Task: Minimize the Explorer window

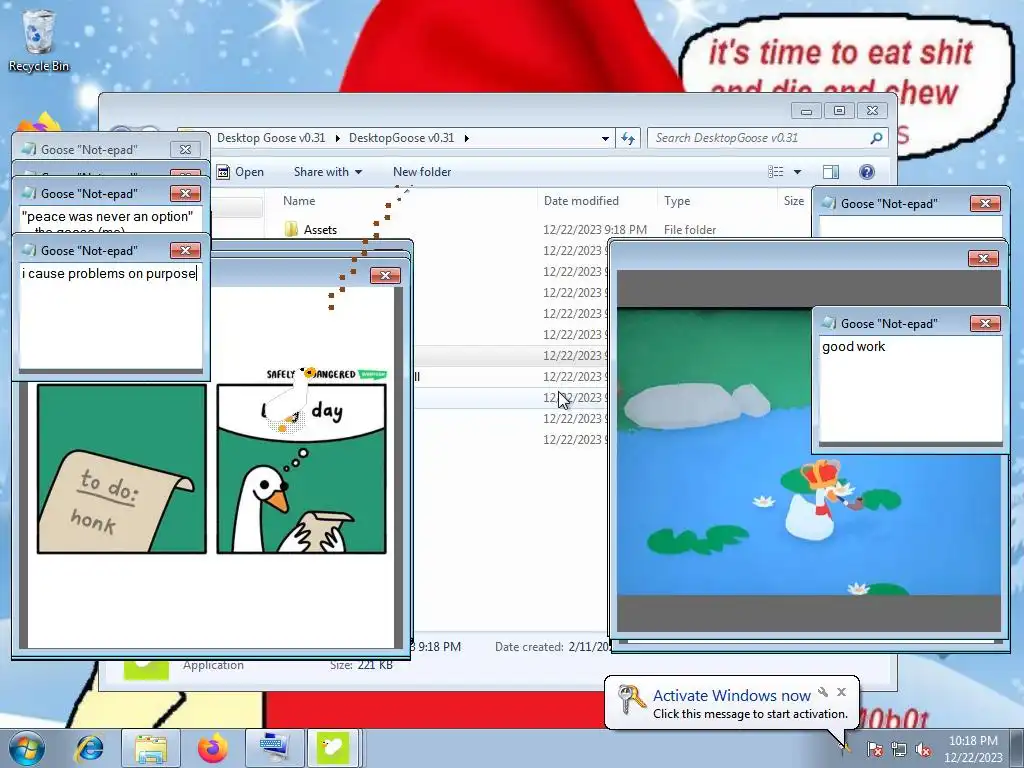Action: point(807,110)
